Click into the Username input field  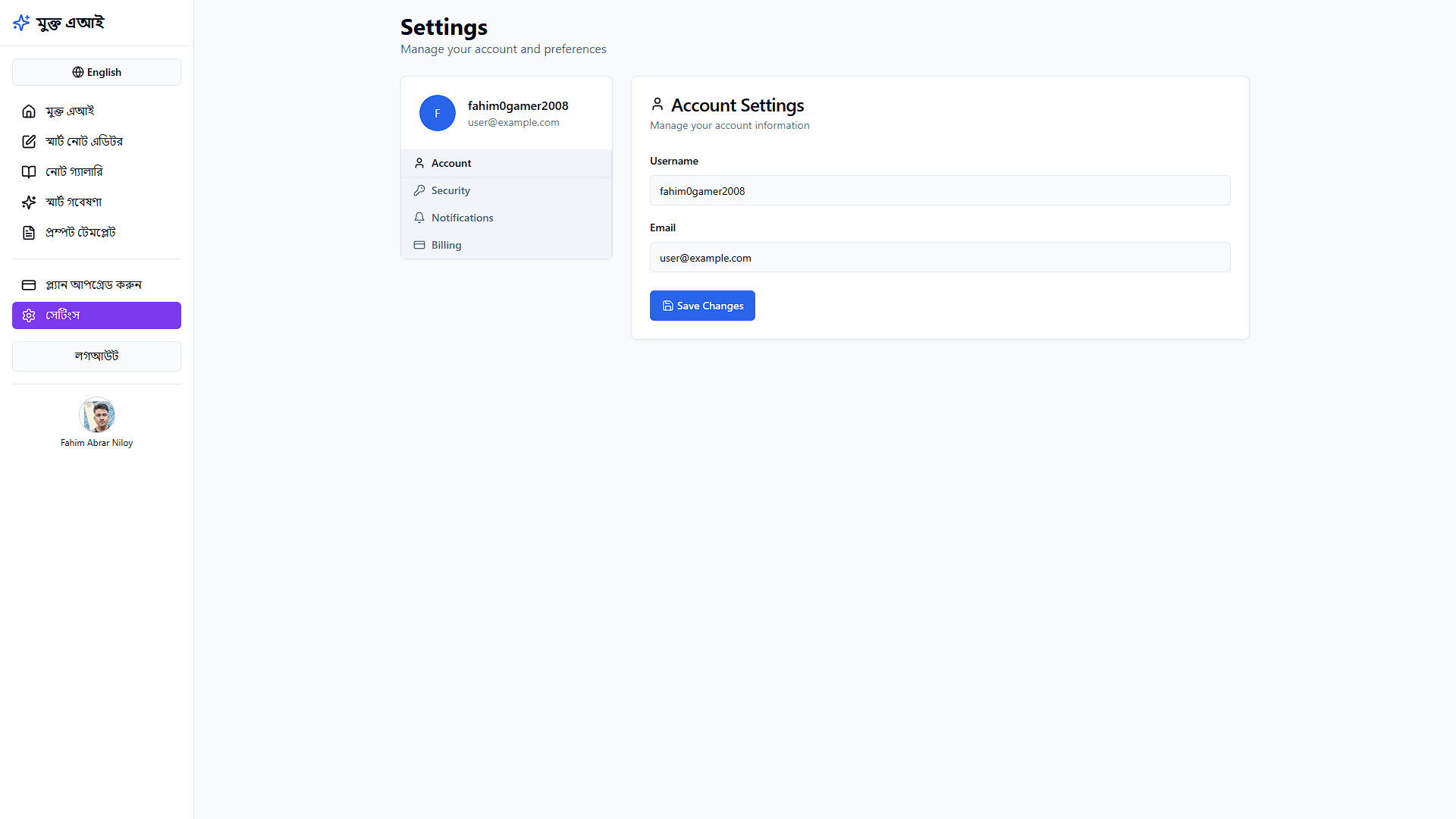tap(940, 191)
